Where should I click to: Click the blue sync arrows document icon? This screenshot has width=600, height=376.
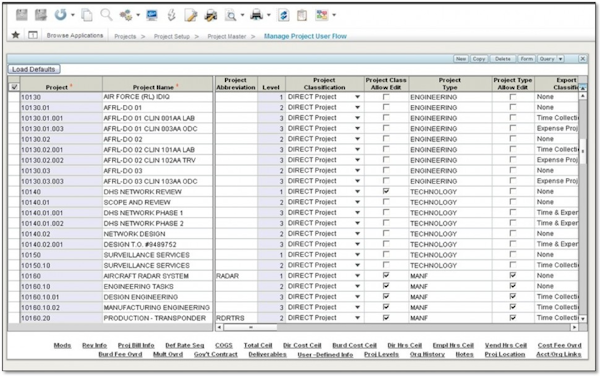coord(283,15)
